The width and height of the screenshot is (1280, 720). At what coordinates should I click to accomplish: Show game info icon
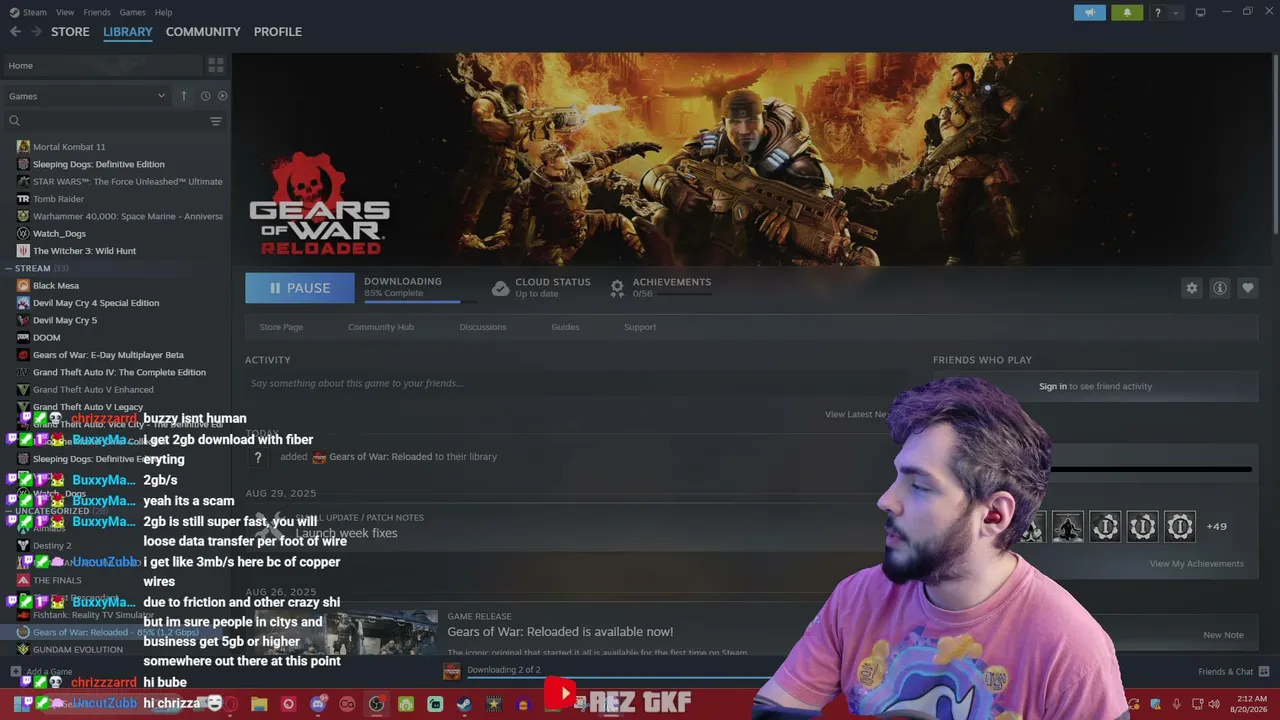pyautogui.click(x=1220, y=288)
